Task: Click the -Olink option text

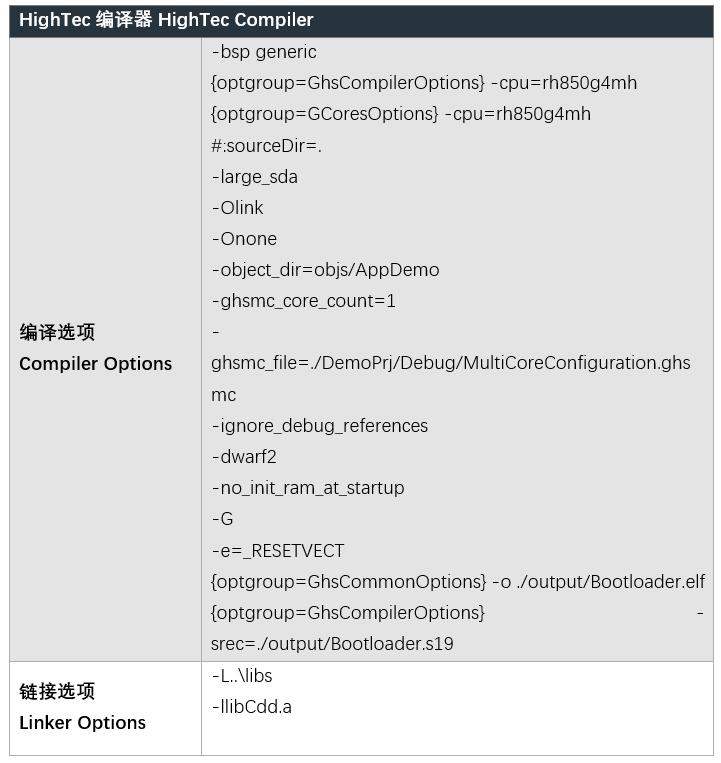Action: point(237,208)
